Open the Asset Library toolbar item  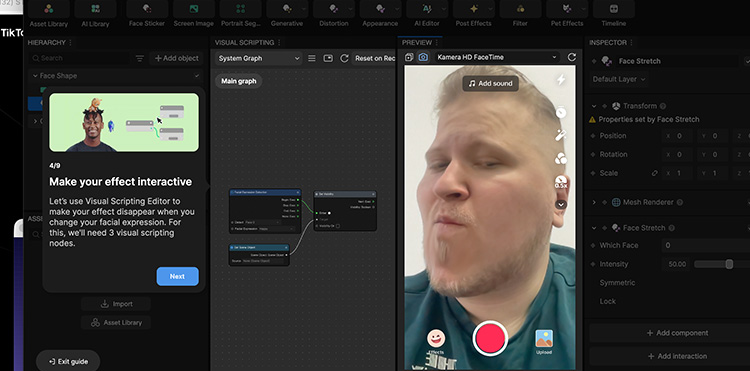48,15
